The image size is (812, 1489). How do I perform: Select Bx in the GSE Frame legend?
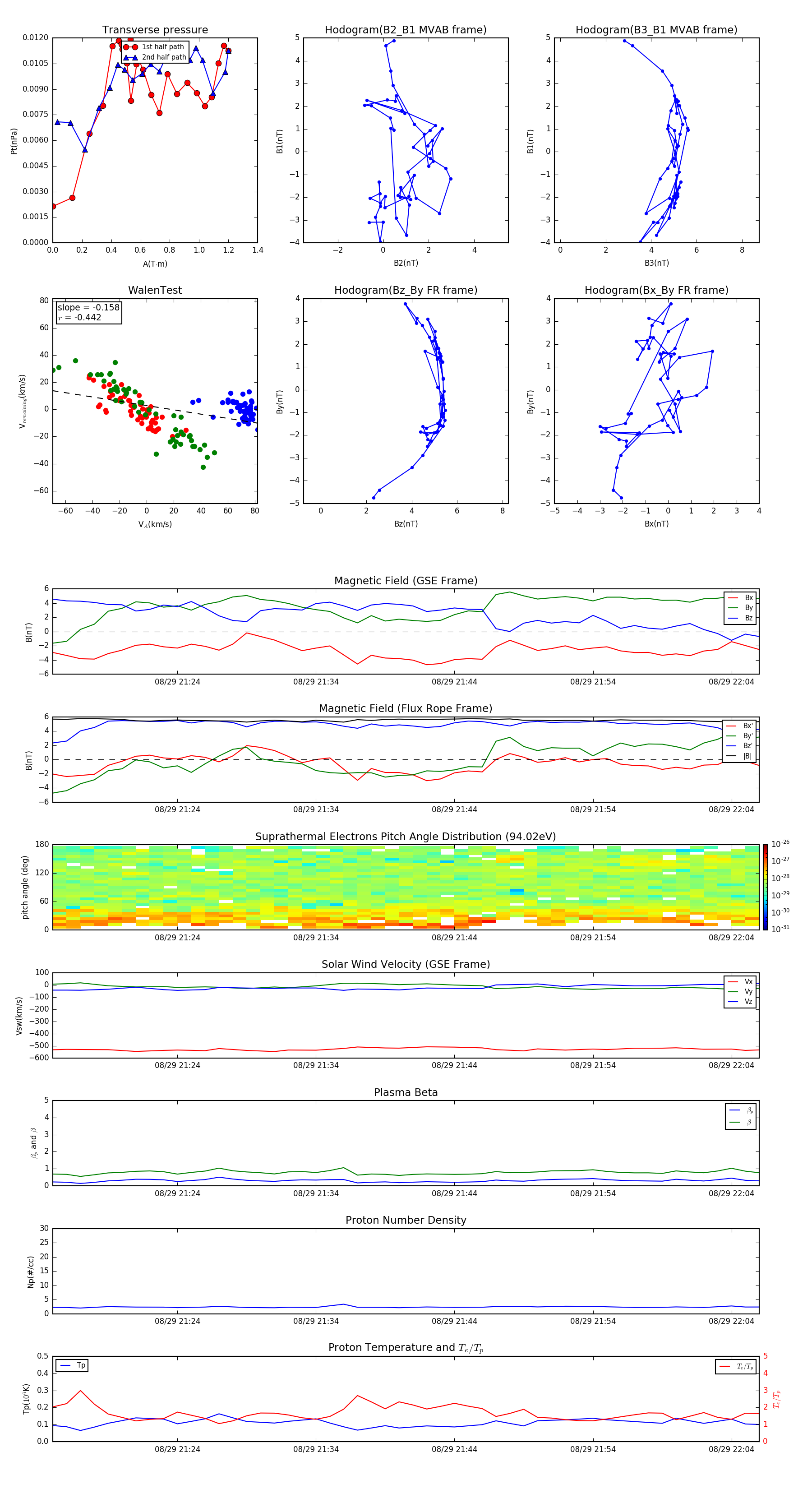click(740, 598)
